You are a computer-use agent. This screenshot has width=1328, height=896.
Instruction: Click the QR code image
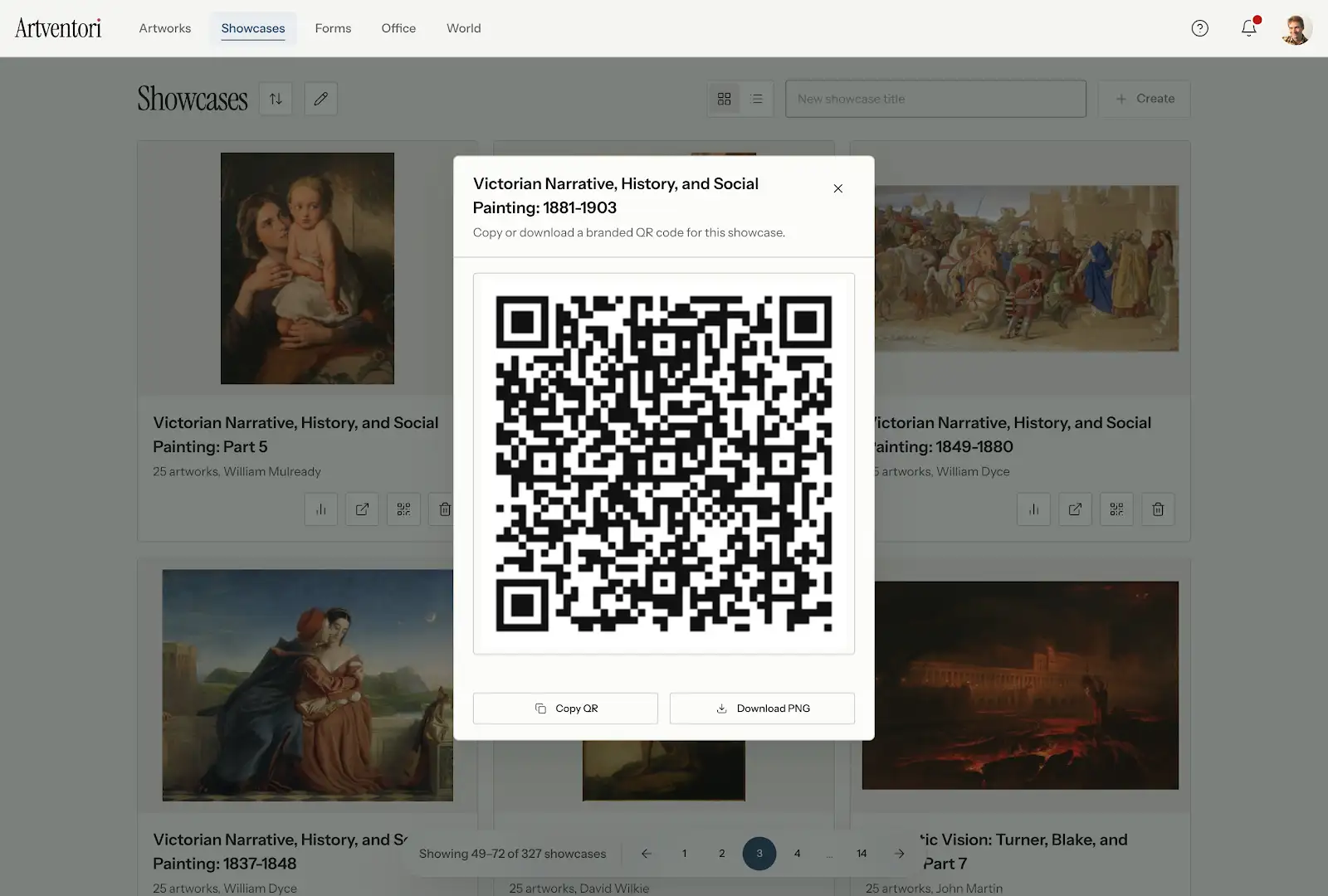(x=664, y=464)
